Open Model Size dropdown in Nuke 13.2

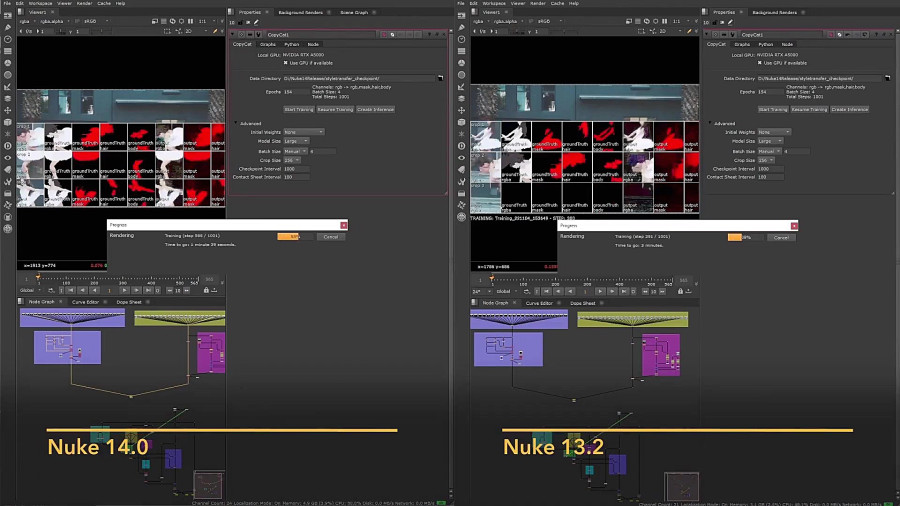tap(770, 141)
